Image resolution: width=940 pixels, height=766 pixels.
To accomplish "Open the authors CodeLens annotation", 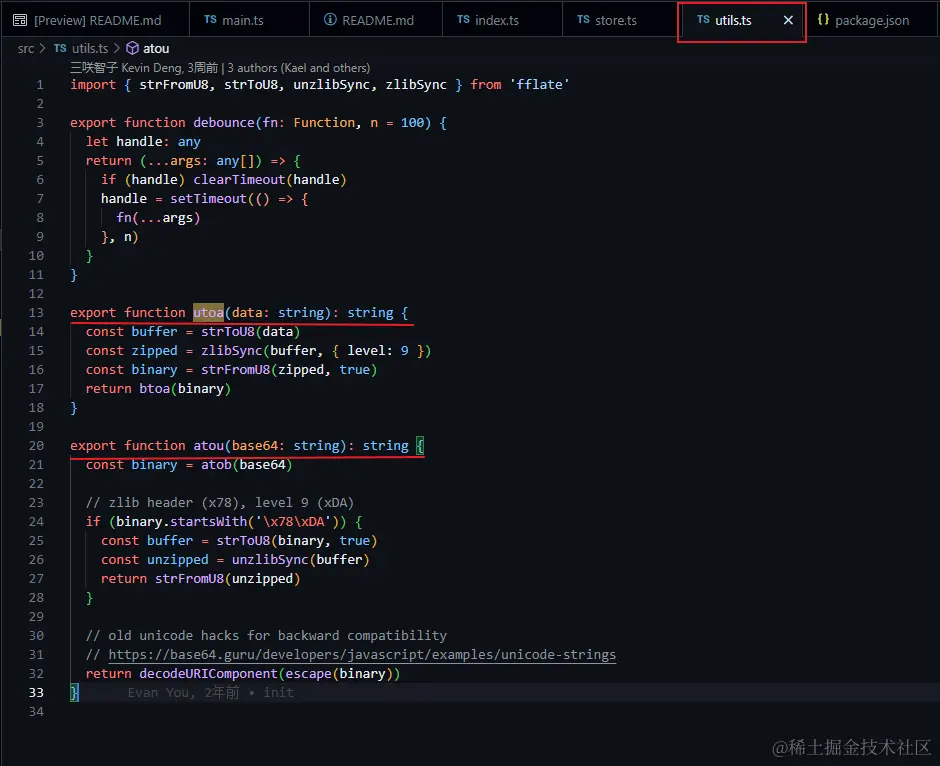I will pos(220,68).
